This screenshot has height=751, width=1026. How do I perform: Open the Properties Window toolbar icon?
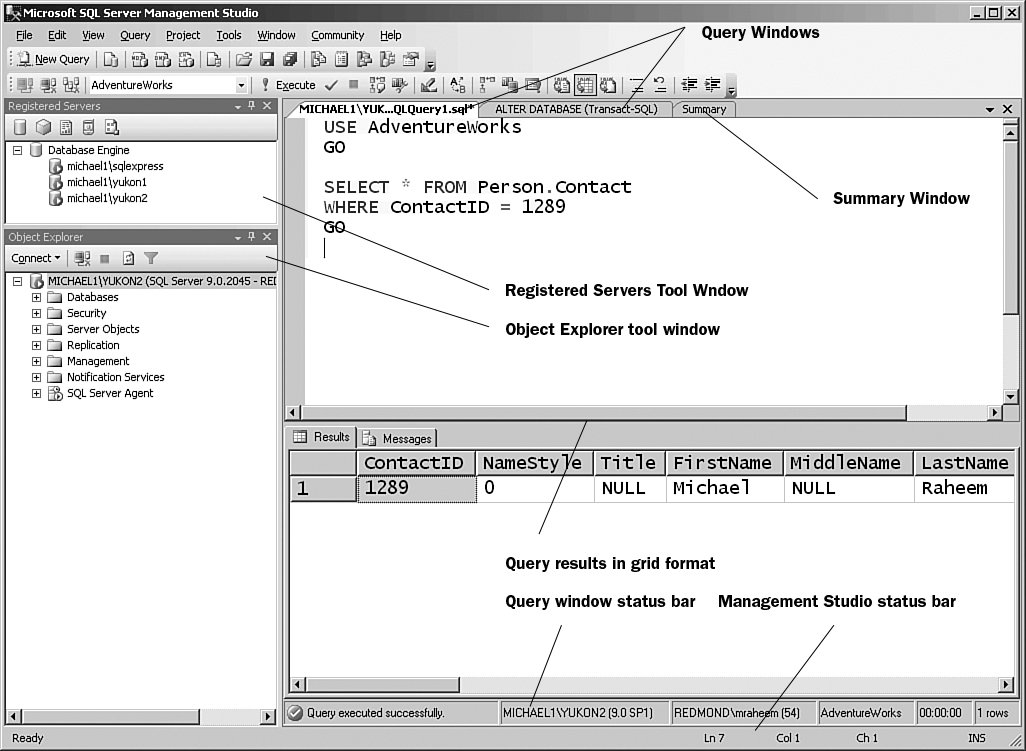click(x=411, y=60)
